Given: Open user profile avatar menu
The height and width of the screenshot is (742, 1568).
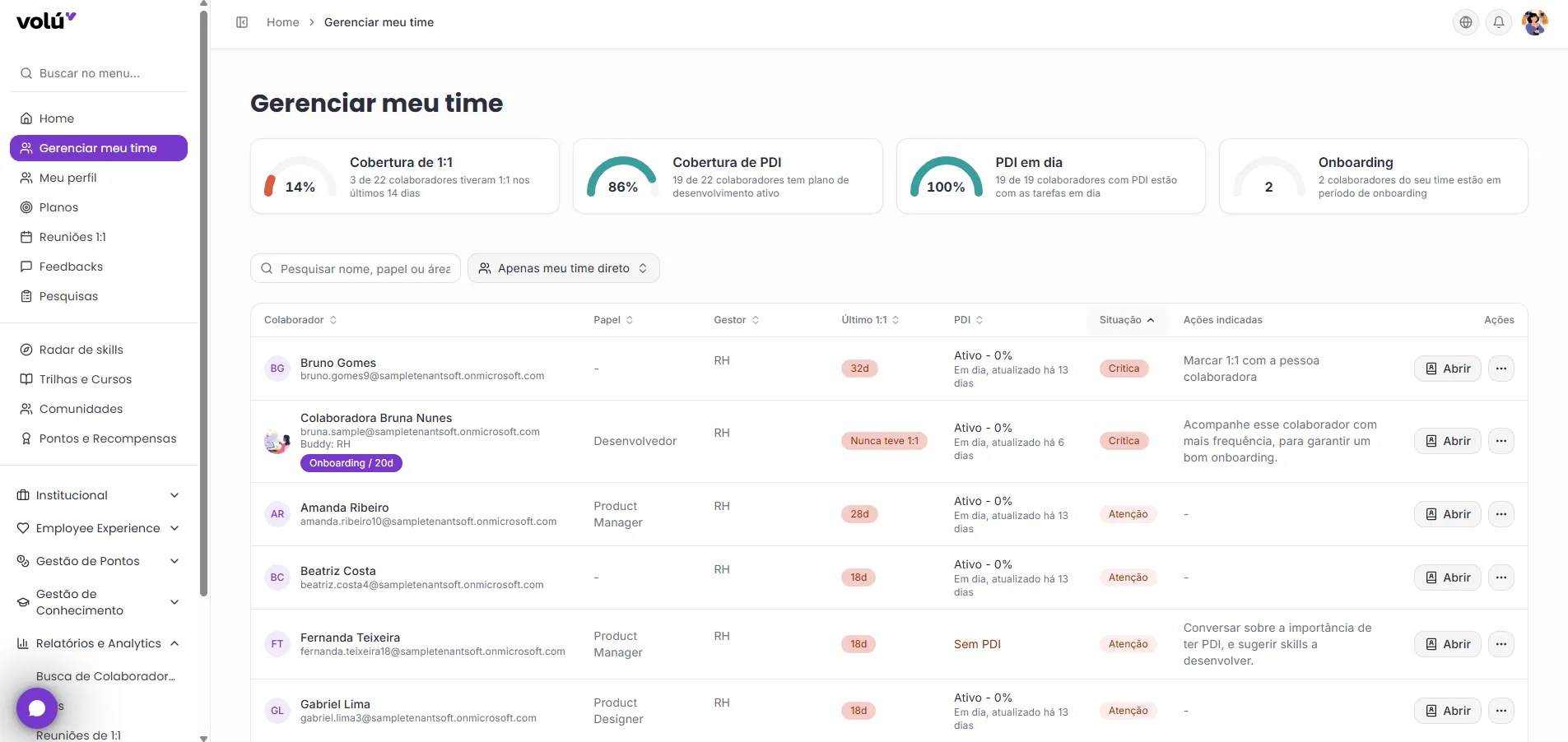Looking at the screenshot, I should (x=1535, y=22).
